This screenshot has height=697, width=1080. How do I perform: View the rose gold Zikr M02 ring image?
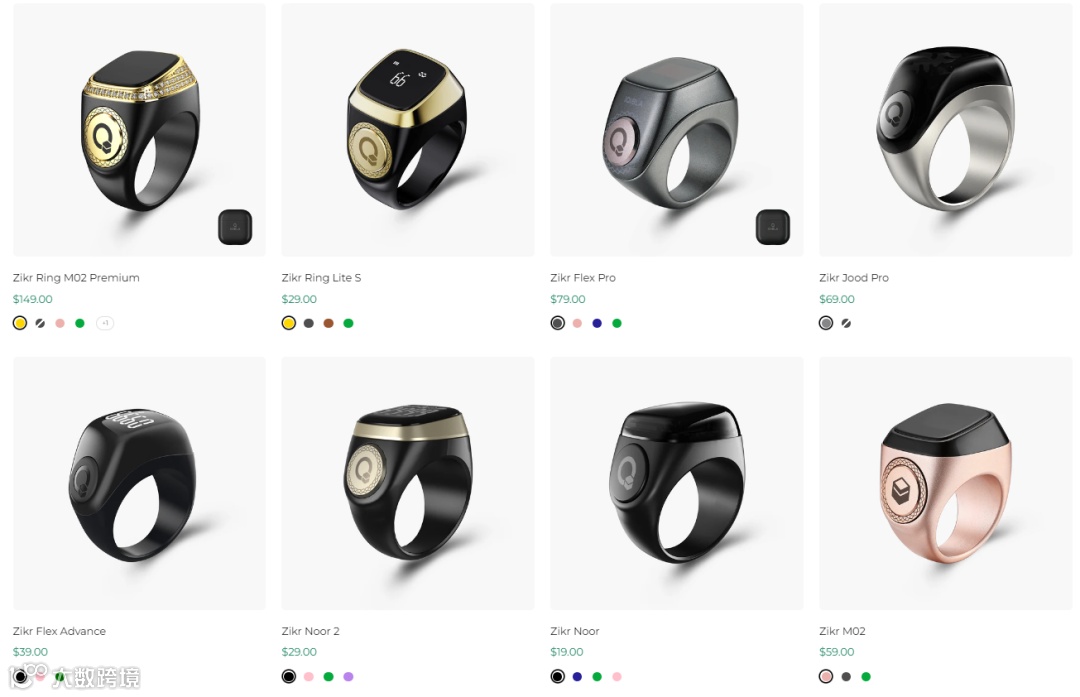pos(945,483)
